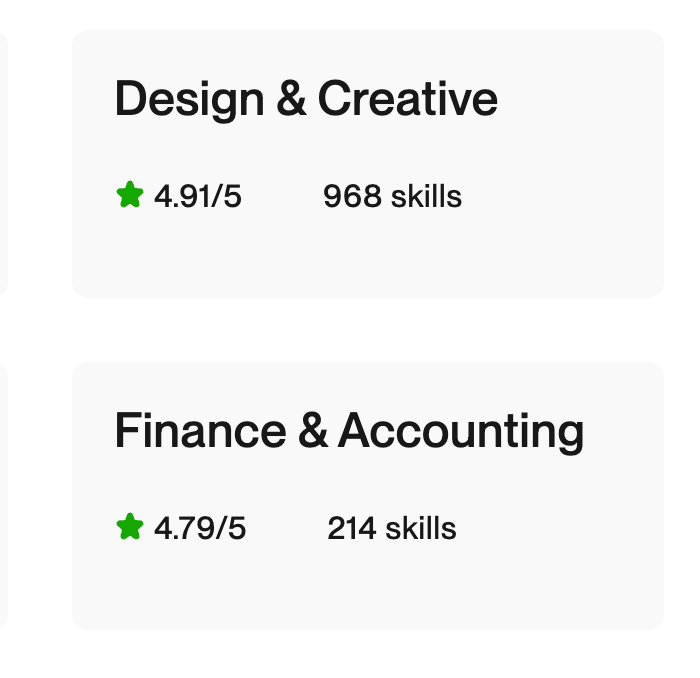Click the word "Creative" in the top card
Viewport: 700px width, 678px height.
(408, 100)
